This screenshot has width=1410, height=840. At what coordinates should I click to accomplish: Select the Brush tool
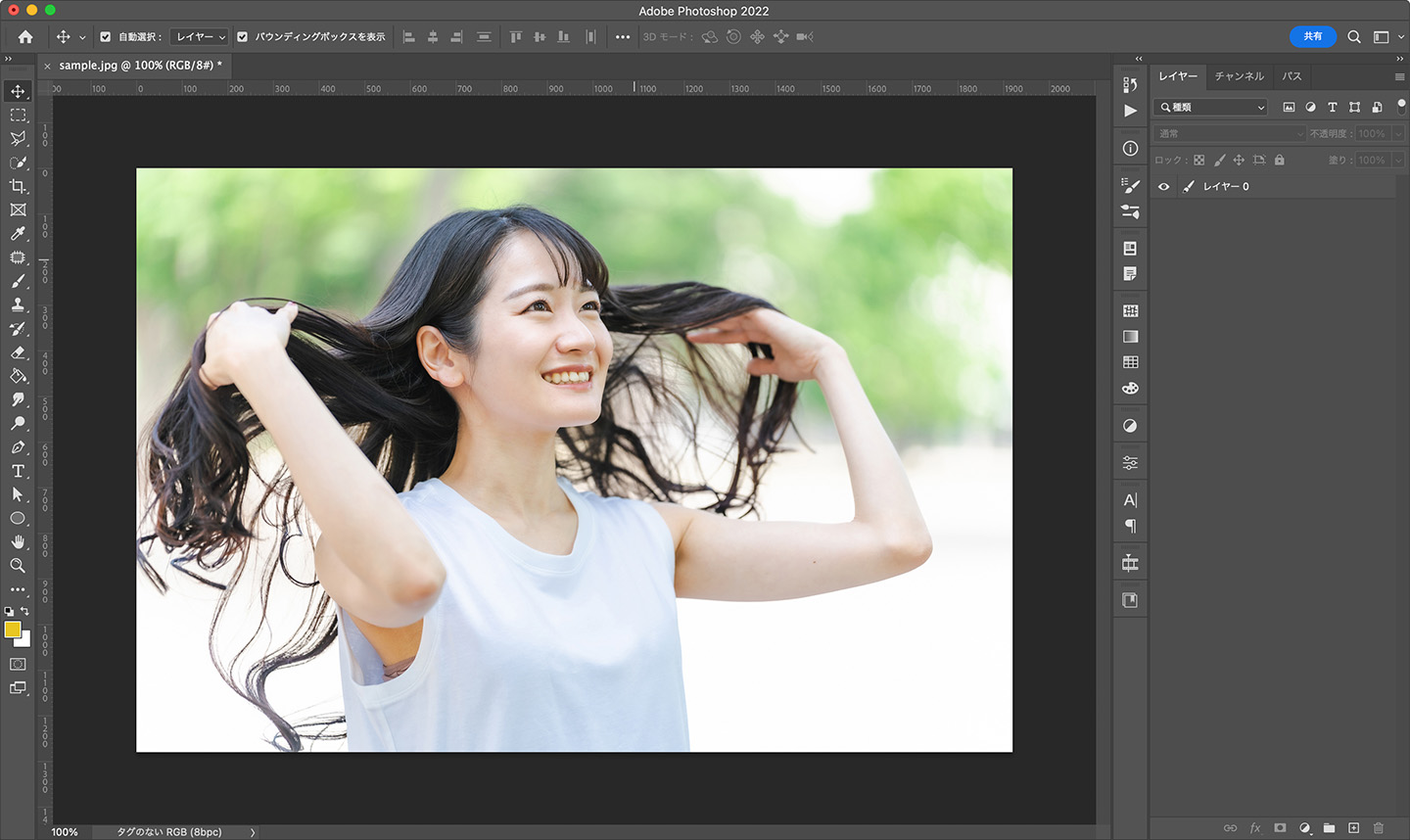(x=18, y=281)
